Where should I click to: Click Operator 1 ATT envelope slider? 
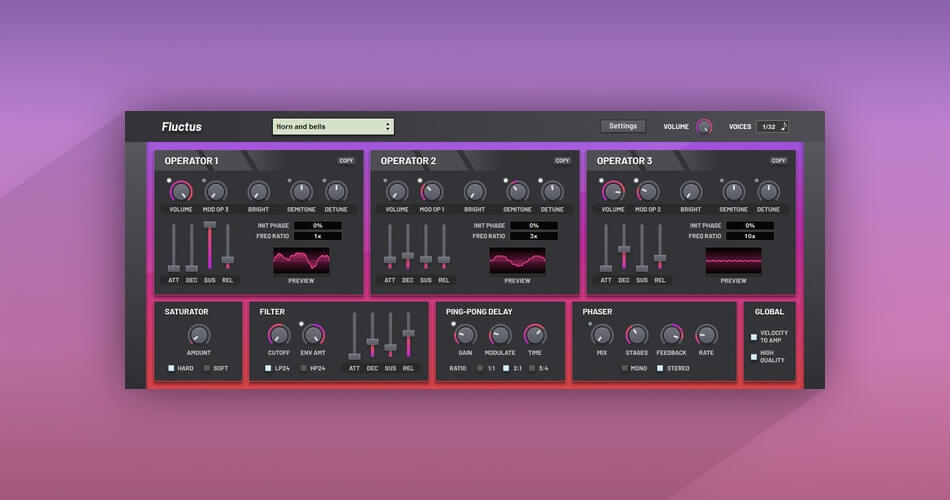click(173, 247)
